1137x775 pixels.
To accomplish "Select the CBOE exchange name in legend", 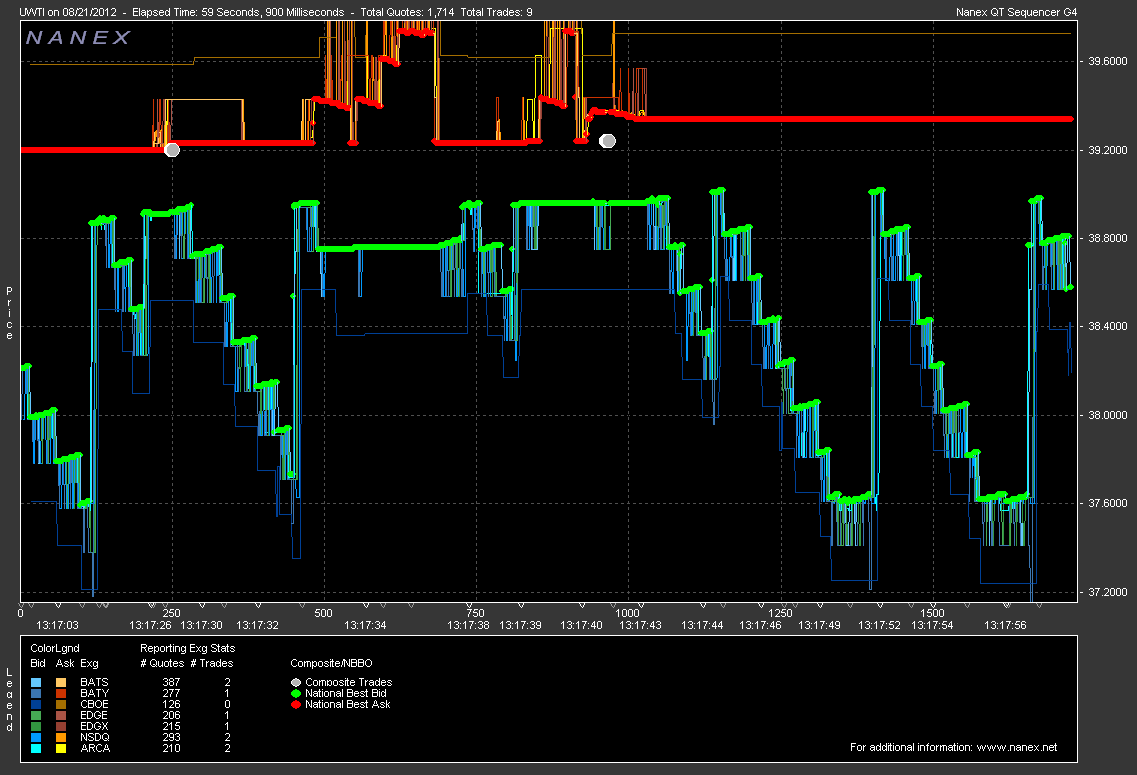I will (x=94, y=704).
